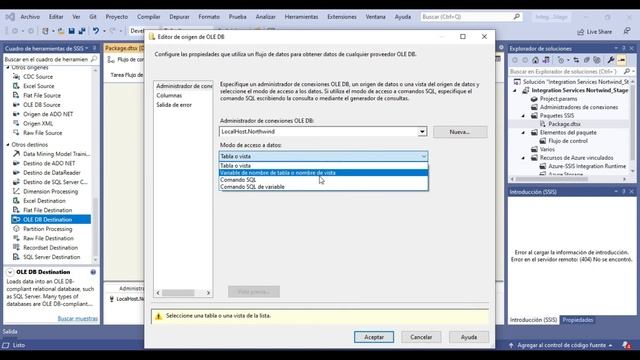Click the undo toolbar icon

96,31
